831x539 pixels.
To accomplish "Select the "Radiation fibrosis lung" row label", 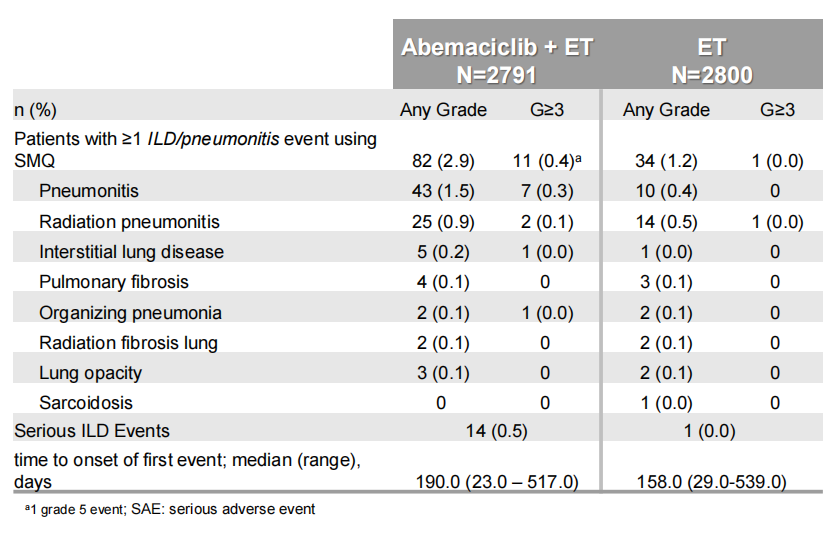I will 126,343.
